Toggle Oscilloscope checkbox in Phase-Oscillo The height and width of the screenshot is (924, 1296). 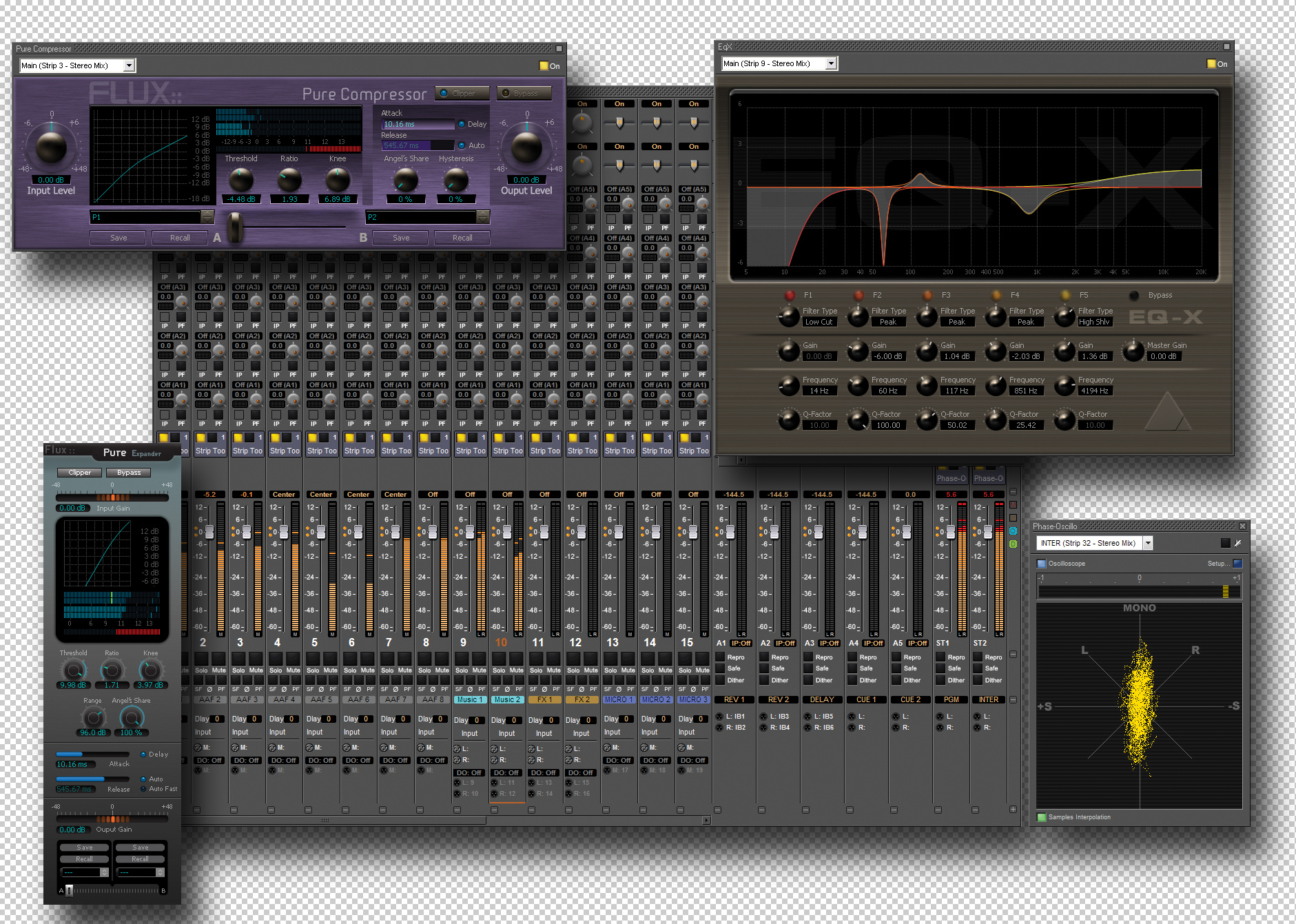[1042, 564]
